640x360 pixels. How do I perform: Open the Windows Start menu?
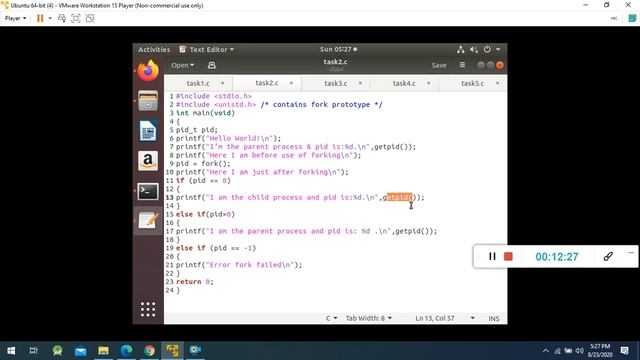[x=11, y=351]
